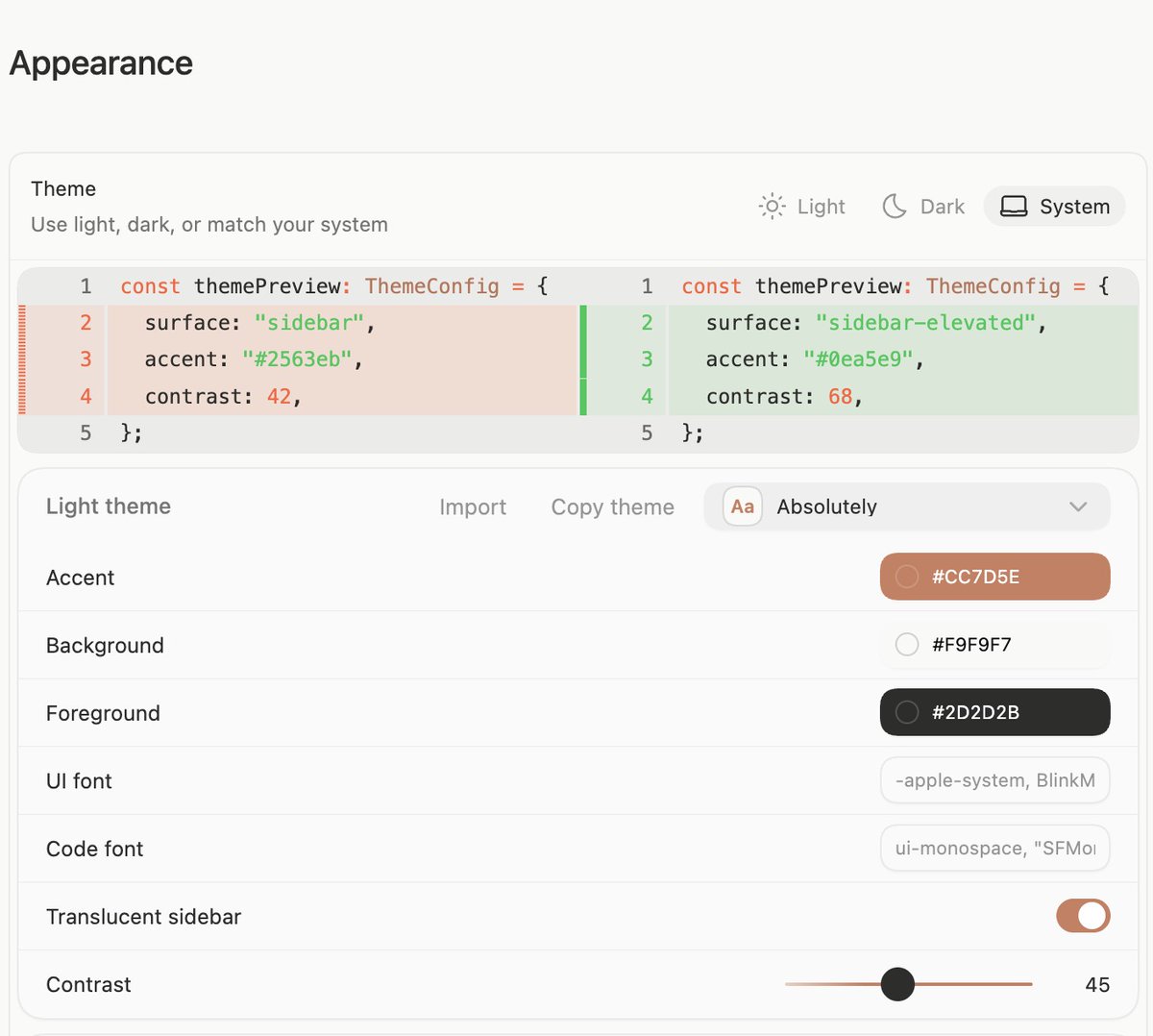Click the laptop icon for System theme
The image size is (1153, 1036).
(1014, 207)
